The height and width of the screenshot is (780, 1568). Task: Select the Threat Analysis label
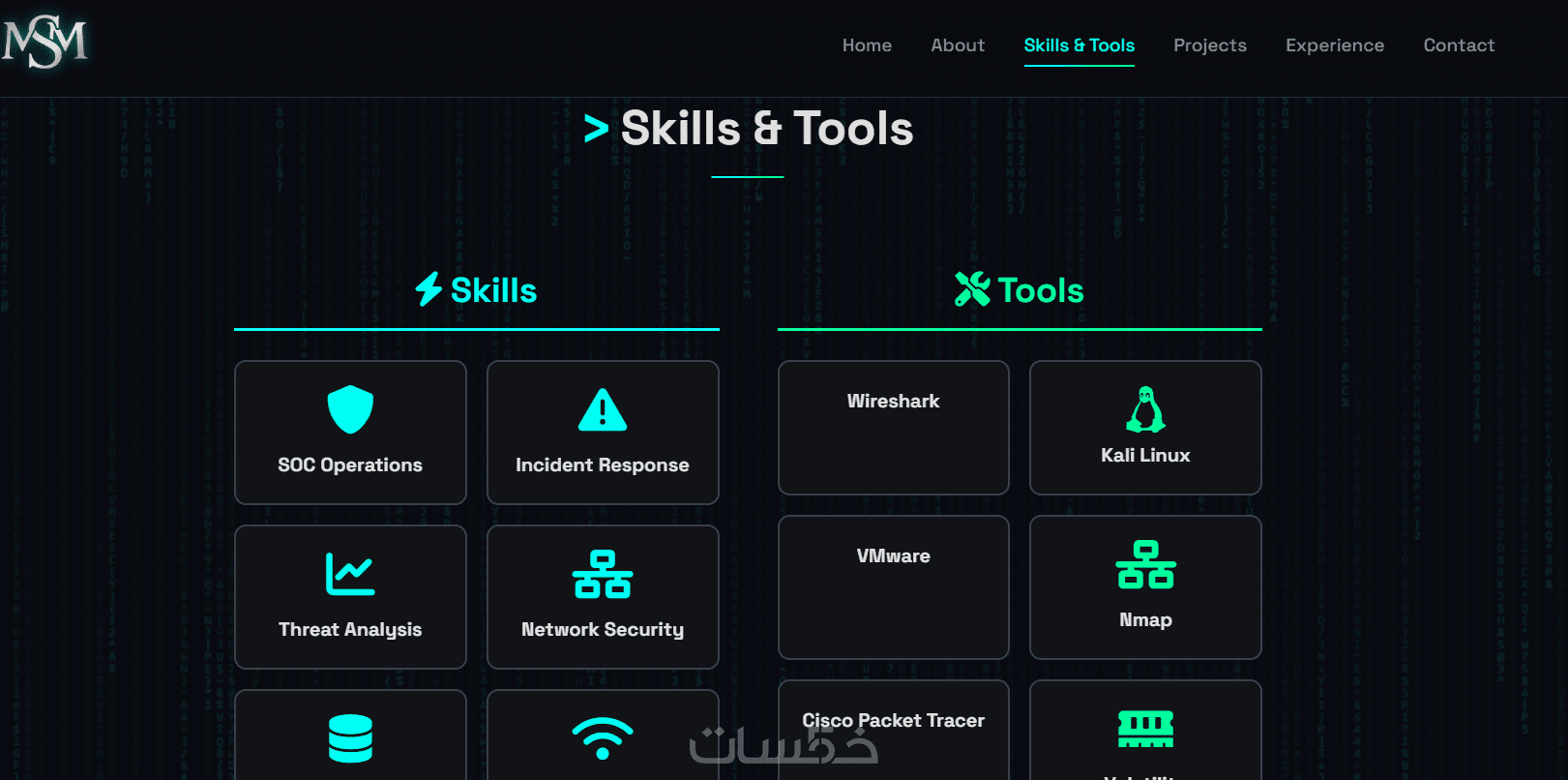350,630
